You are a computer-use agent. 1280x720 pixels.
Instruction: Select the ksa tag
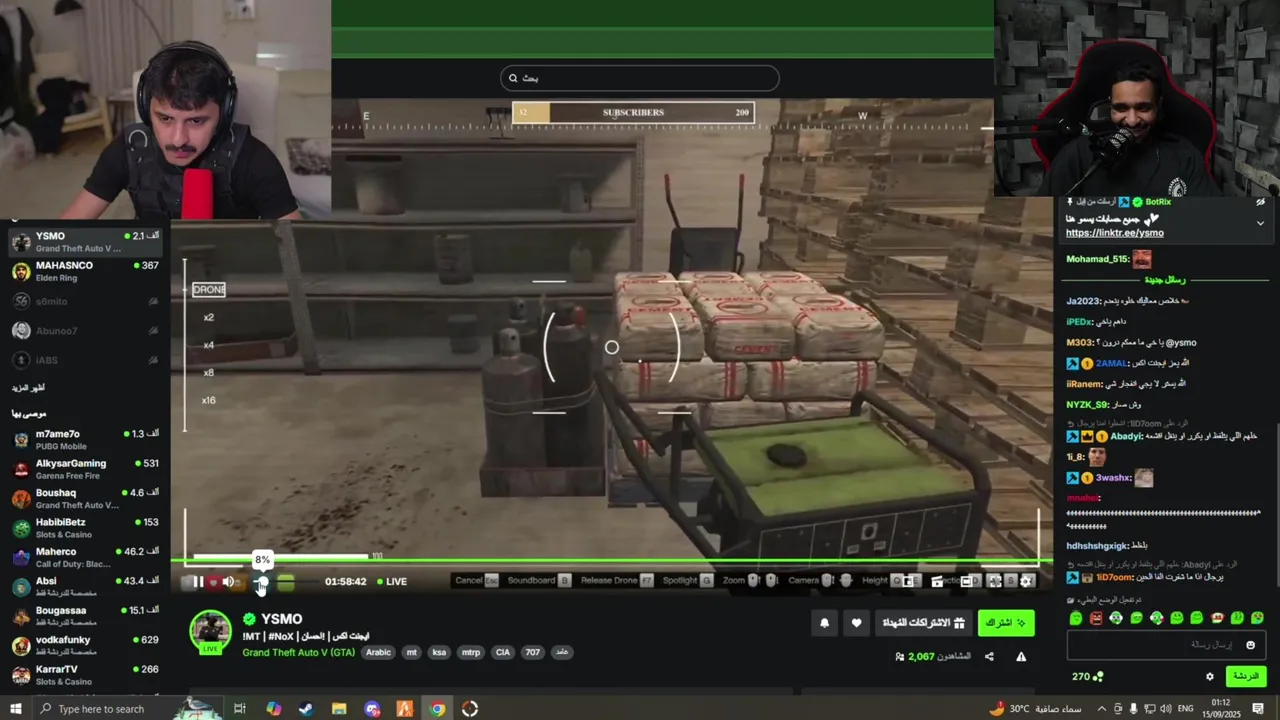point(439,652)
